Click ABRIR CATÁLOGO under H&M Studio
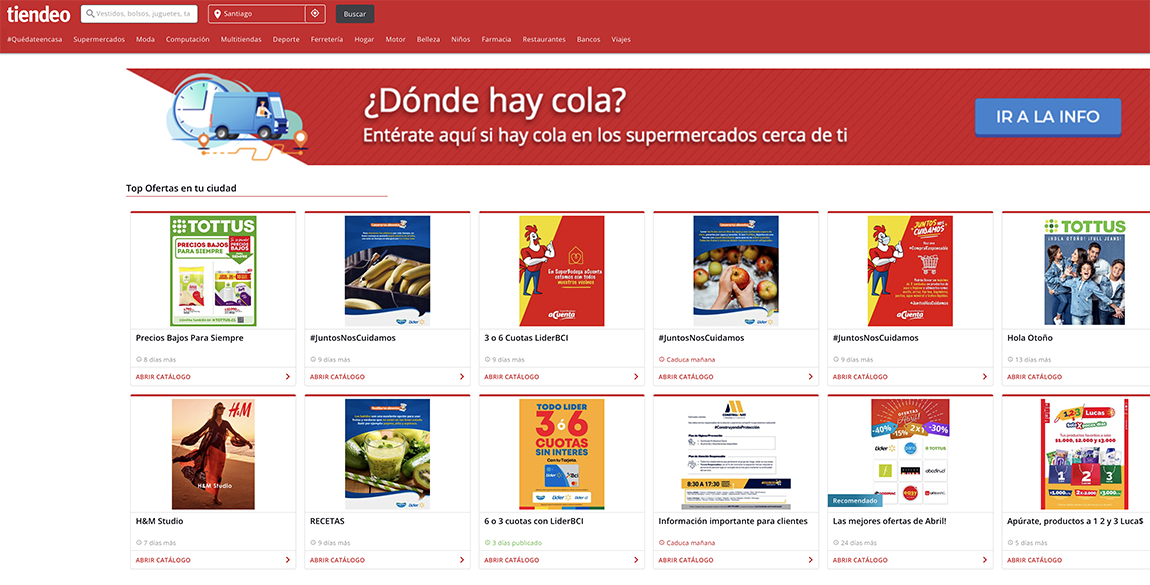Viewport: 1150px width, 585px height. pyautogui.click(x=163, y=560)
